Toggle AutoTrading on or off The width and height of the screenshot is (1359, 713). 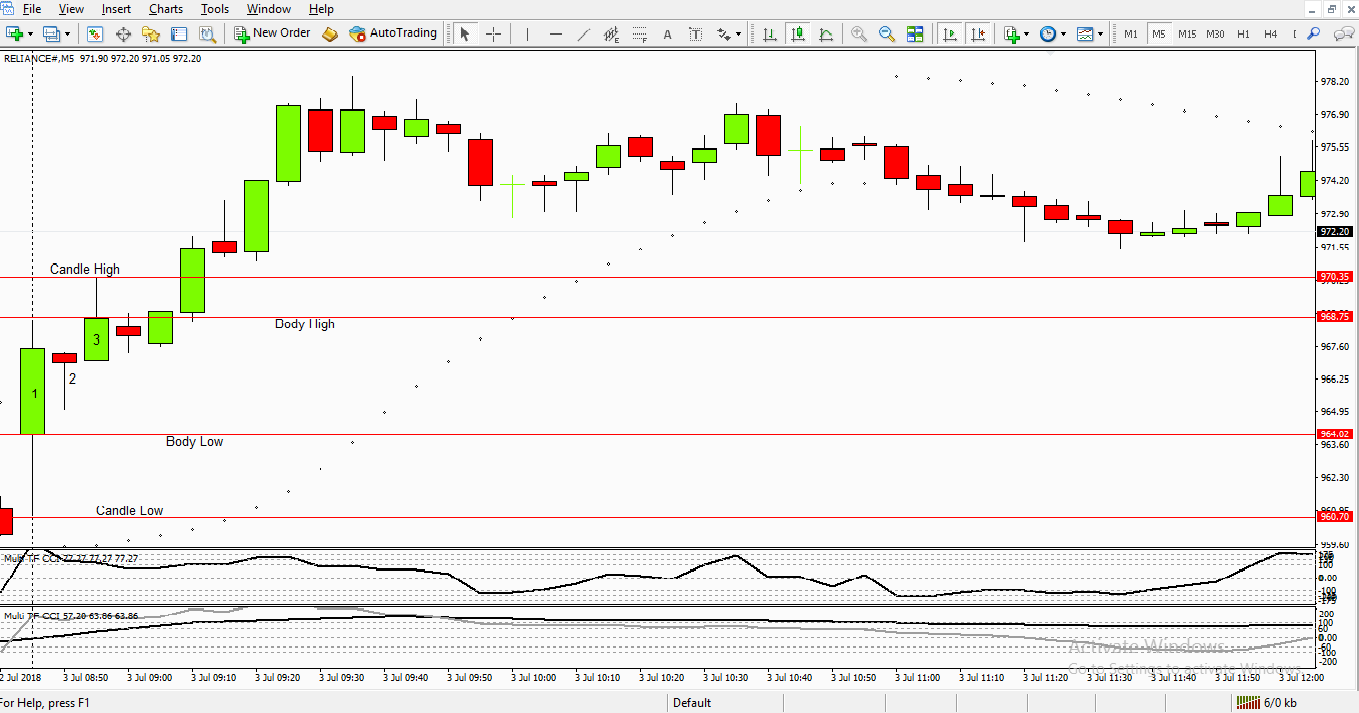[393, 33]
